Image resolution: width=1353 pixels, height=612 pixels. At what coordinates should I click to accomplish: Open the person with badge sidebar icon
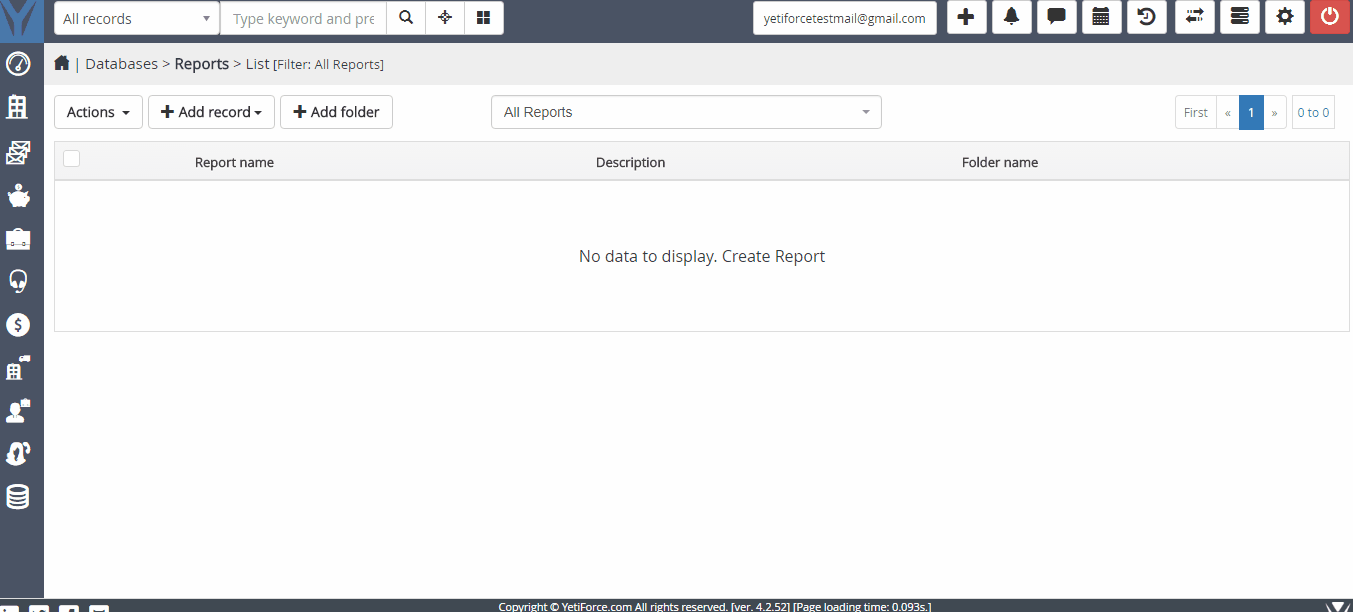click(18, 411)
